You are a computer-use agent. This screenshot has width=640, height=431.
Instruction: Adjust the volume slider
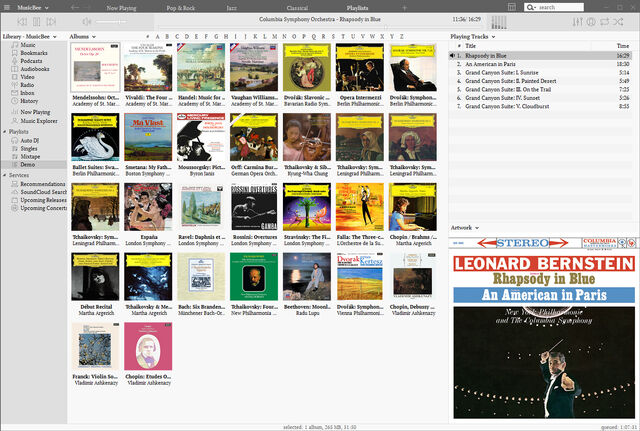click(x=110, y=22)
